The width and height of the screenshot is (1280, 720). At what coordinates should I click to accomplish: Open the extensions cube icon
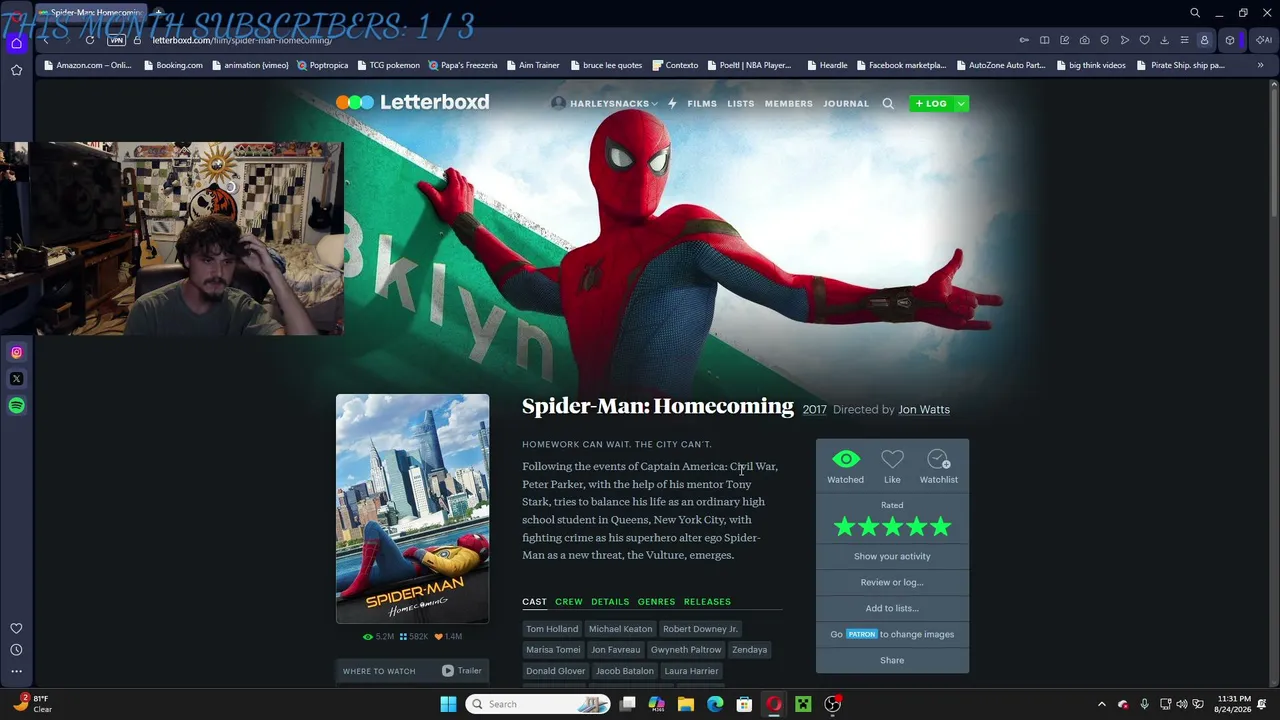point(1230,40)
